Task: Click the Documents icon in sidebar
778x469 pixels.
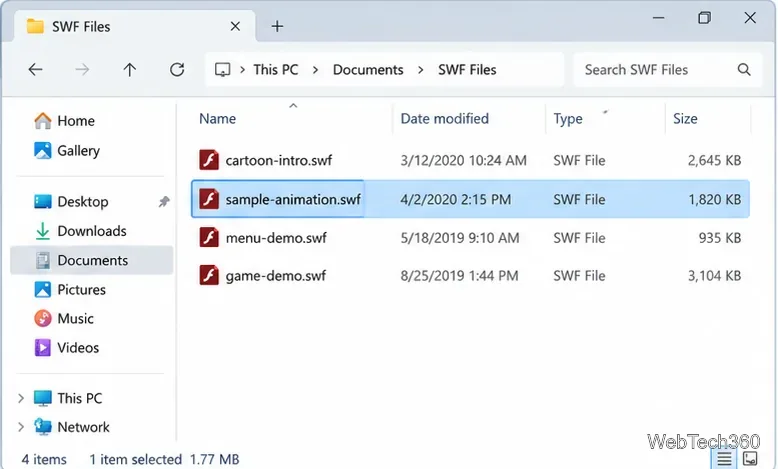Action: 43,260
